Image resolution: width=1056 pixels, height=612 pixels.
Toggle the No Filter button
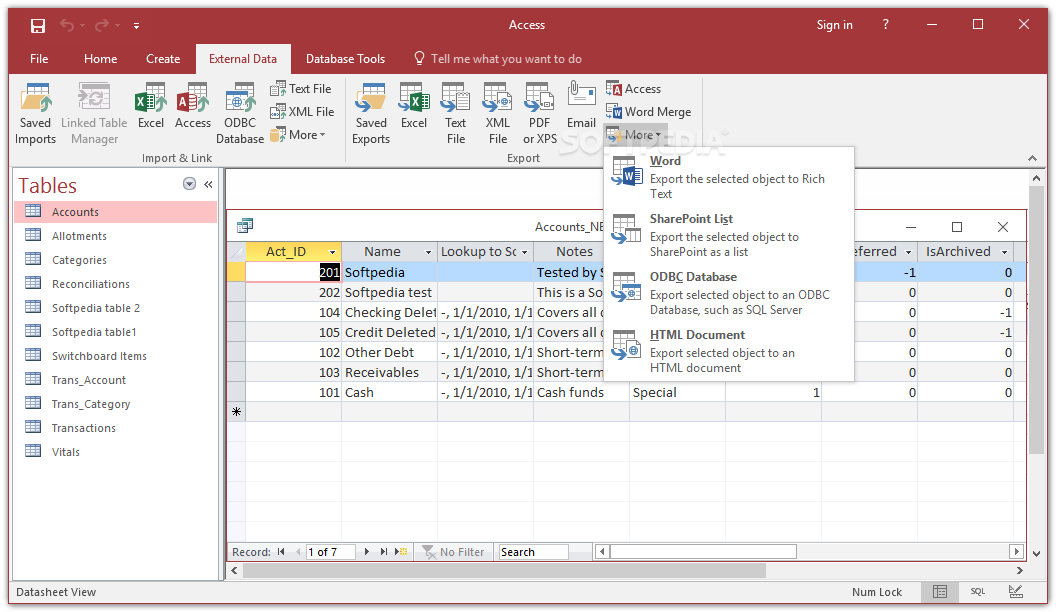pos(454,552)
